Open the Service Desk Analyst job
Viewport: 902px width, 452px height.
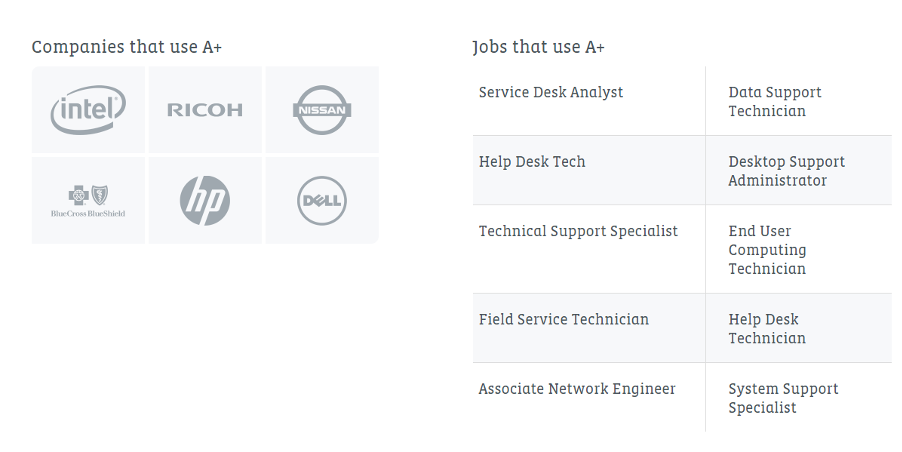[551, 92]
